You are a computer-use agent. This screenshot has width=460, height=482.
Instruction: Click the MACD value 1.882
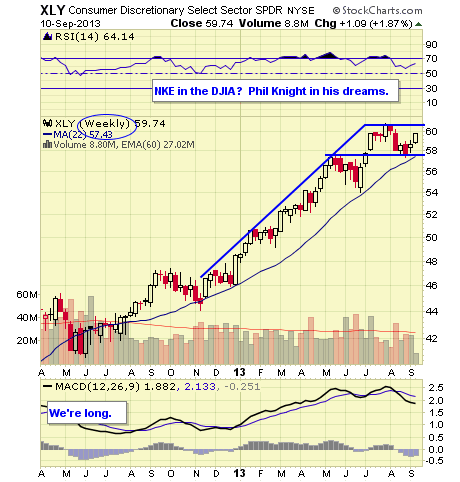click(x=160, y=387)
